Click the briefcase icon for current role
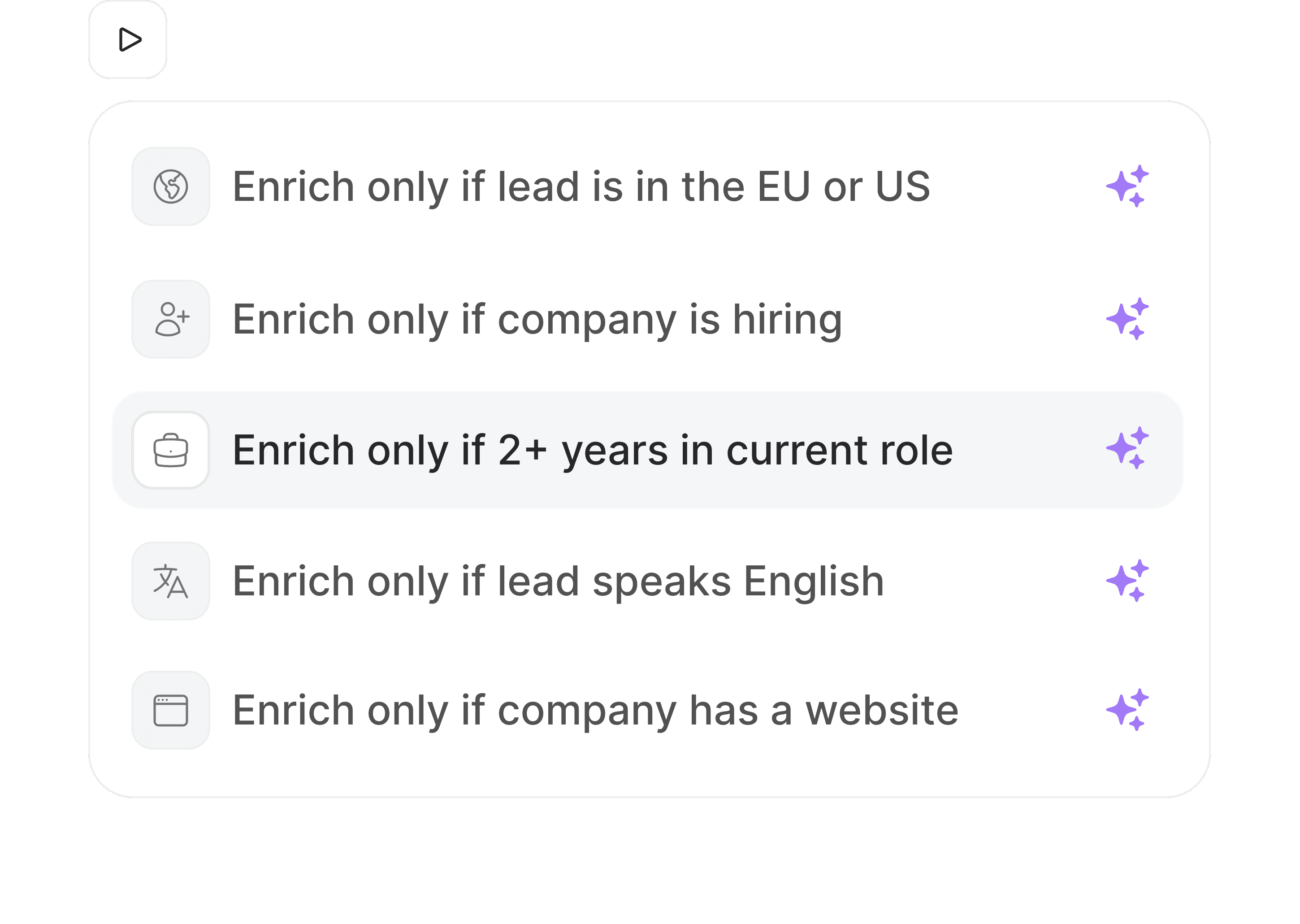The image size is (1300, 924). pos(171,450)
